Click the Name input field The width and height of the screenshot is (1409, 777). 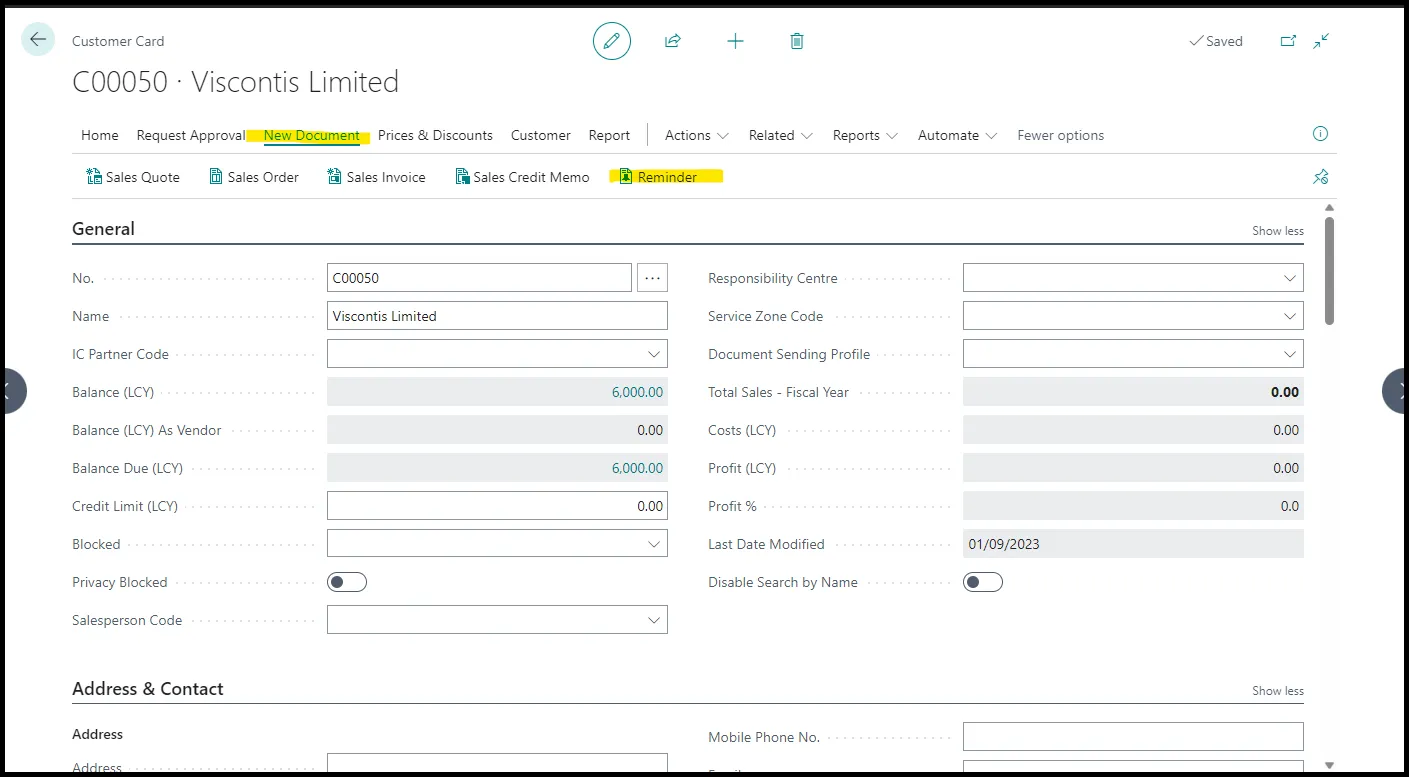pyautogui.click(x=497, y=316)
